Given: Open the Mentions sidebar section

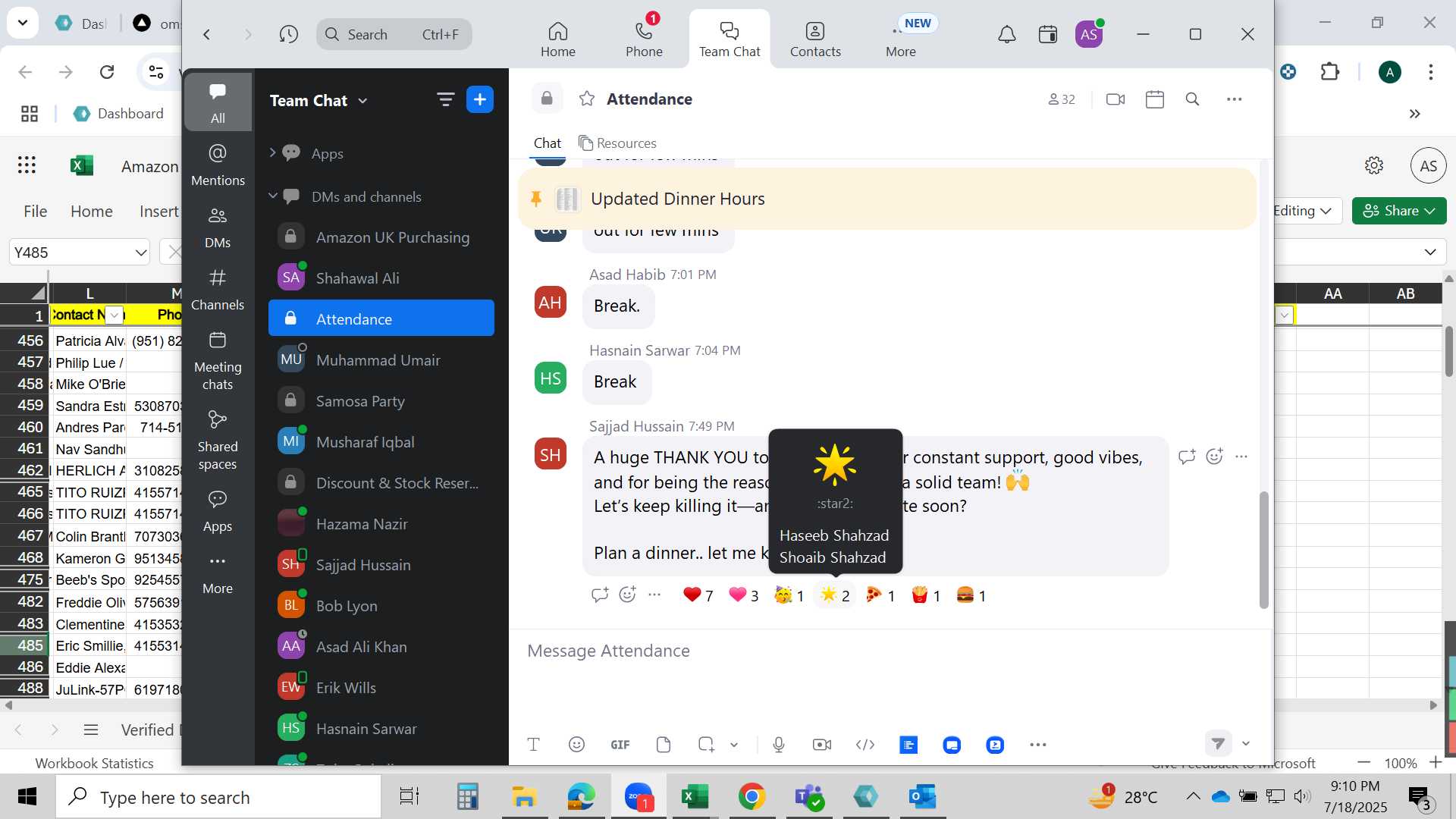Looking at the screenshot, I should pyautogui.click(x=218, y=165).
